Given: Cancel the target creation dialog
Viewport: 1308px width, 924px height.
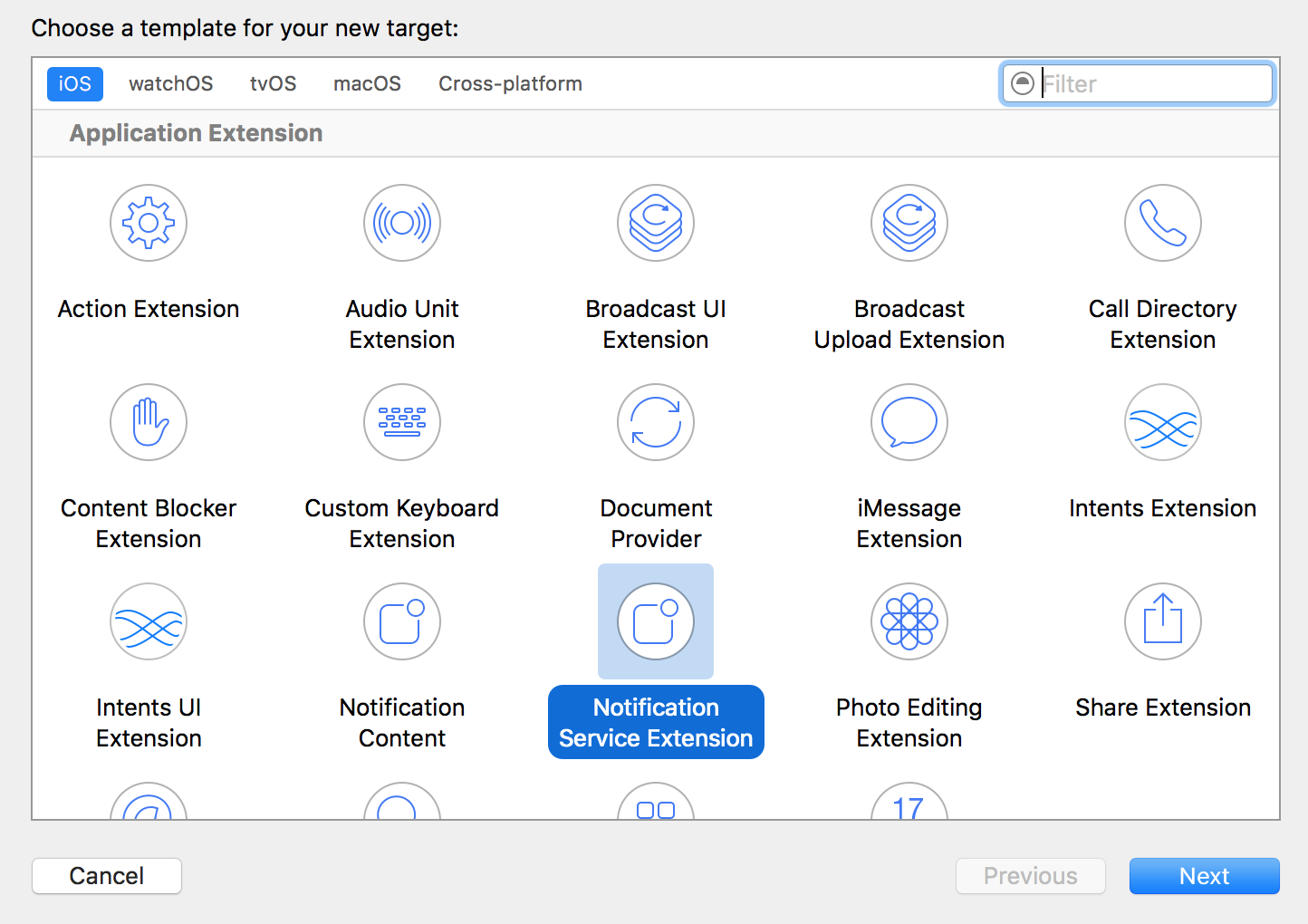Looking at the screenshot, I should click(x=106, y=876).
